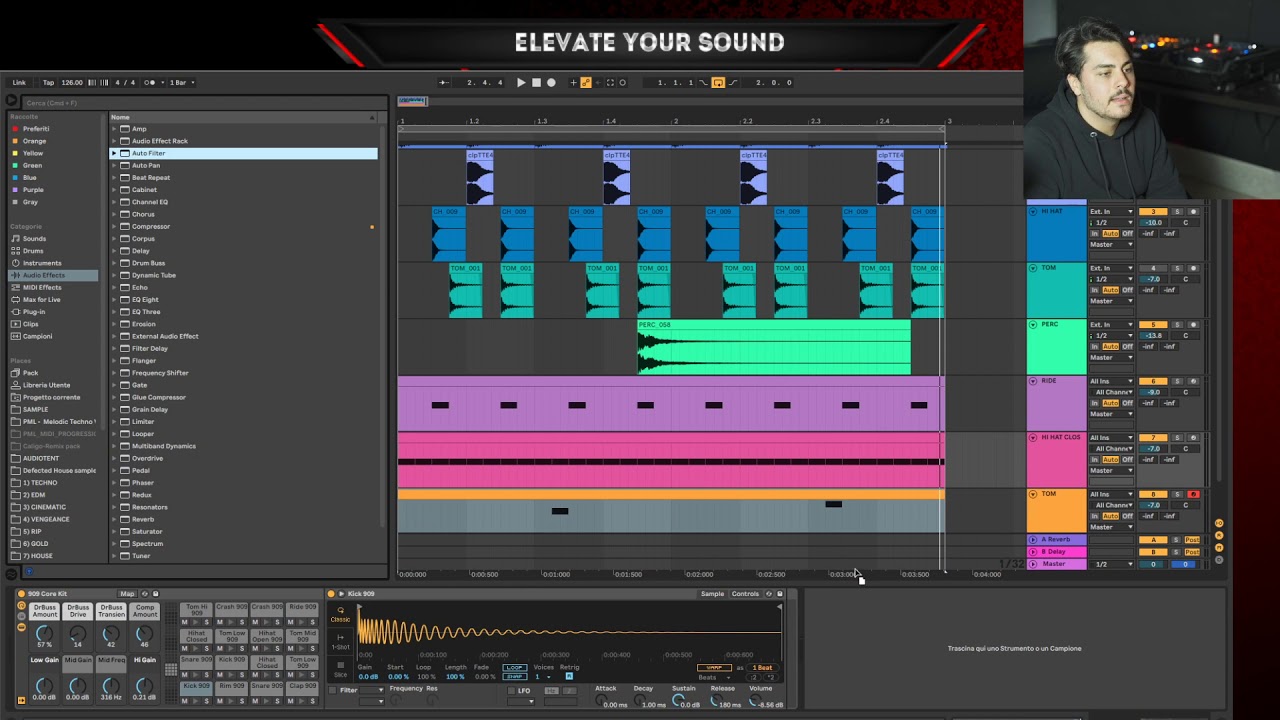This screenshot has width=1280, height=720.
Task: Adjust the Low Gain macro knob
Action: [x=44, y=685]
